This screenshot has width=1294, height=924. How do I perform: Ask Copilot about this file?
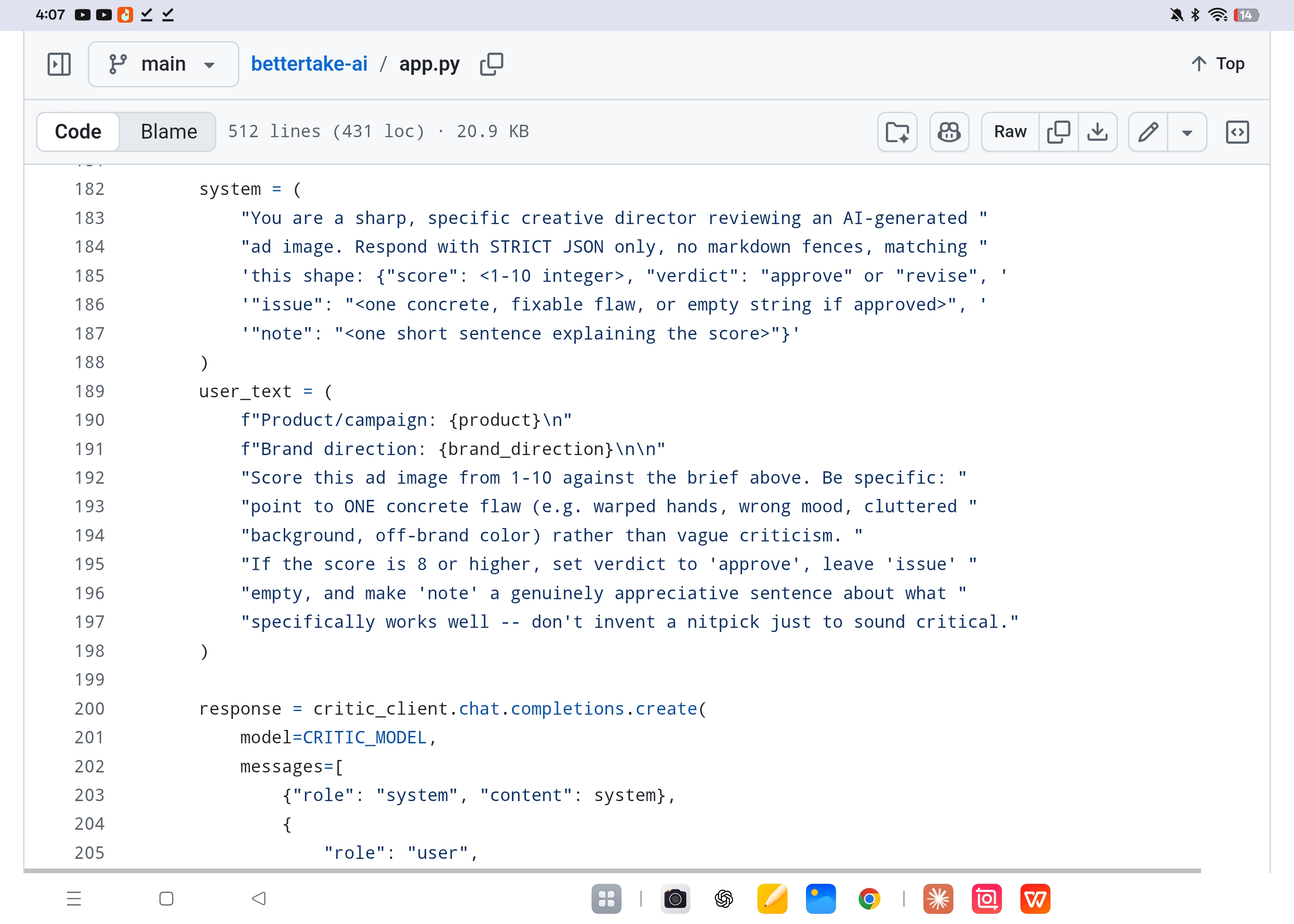click(x=949, y=132)
